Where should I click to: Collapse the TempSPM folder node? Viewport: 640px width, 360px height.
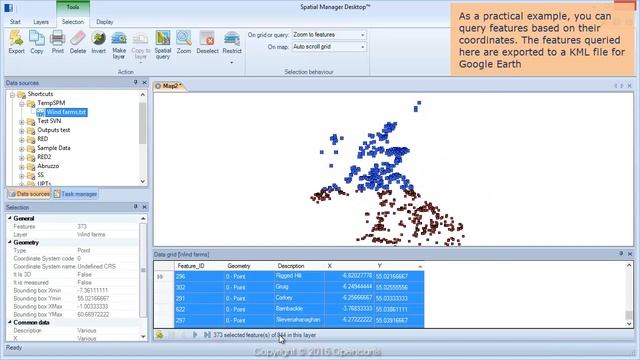click(x=22, y=104)
